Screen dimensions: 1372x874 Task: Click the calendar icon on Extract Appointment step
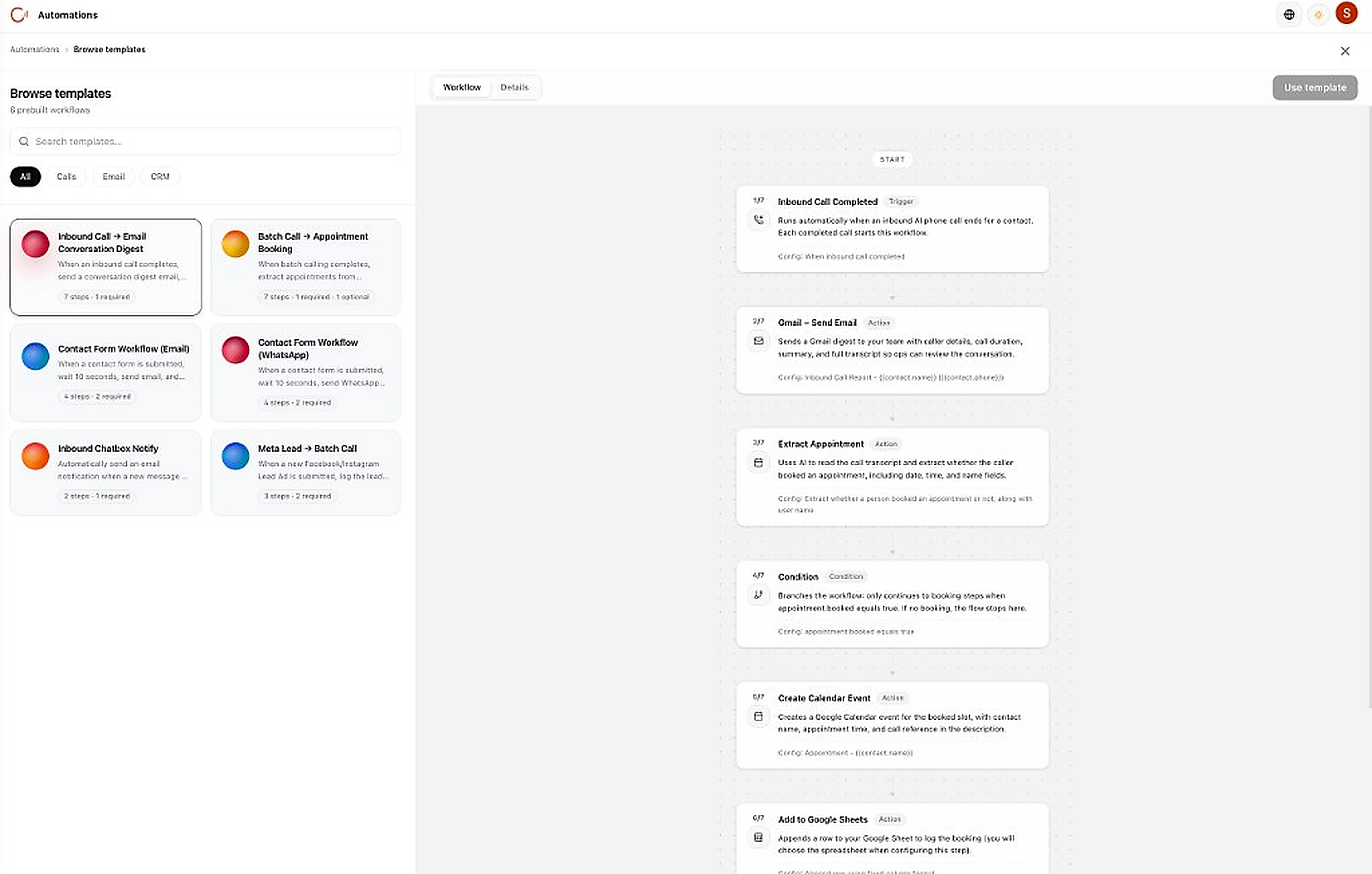[x=758, y=462]
